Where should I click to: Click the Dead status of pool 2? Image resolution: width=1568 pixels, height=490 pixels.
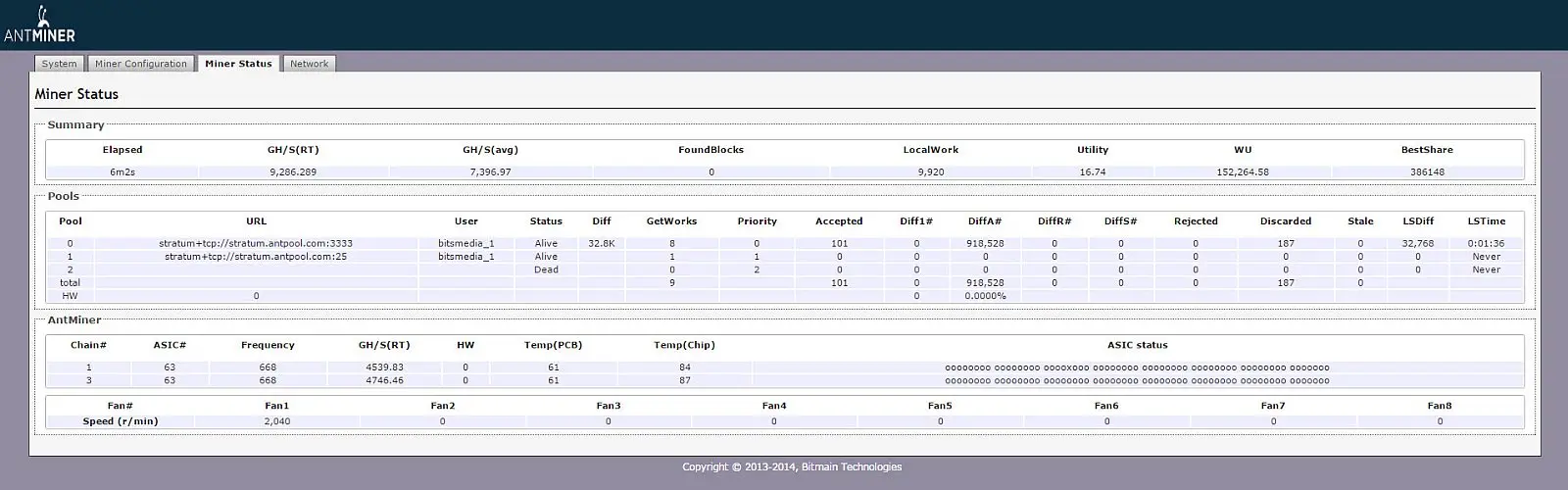(546, 269)
